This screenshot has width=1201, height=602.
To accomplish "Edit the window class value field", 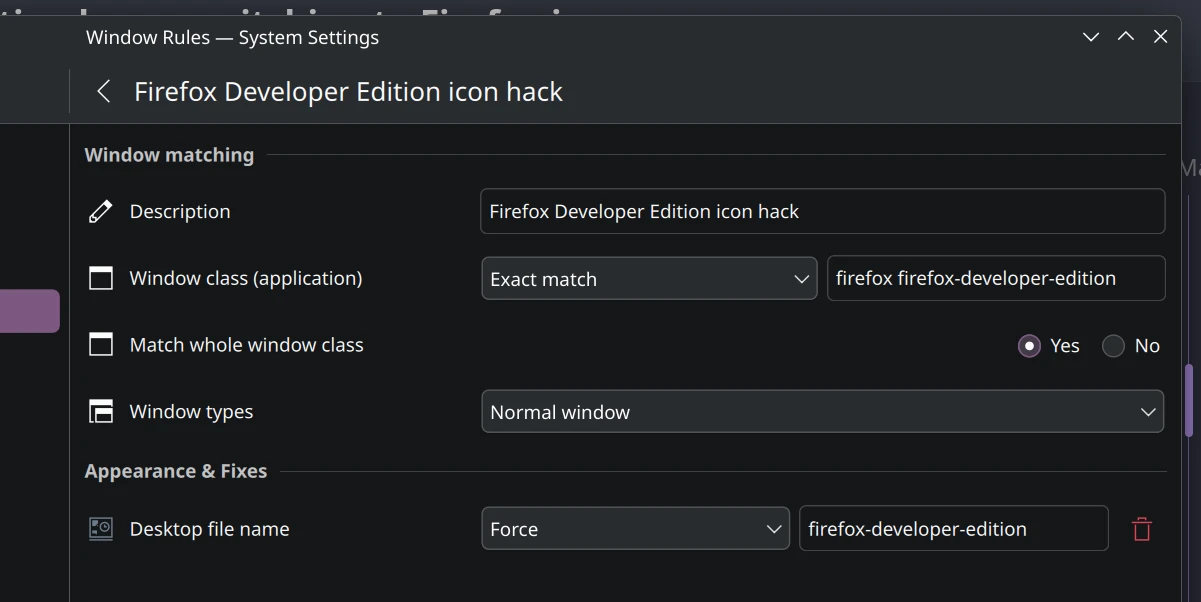I will point(996,278).
